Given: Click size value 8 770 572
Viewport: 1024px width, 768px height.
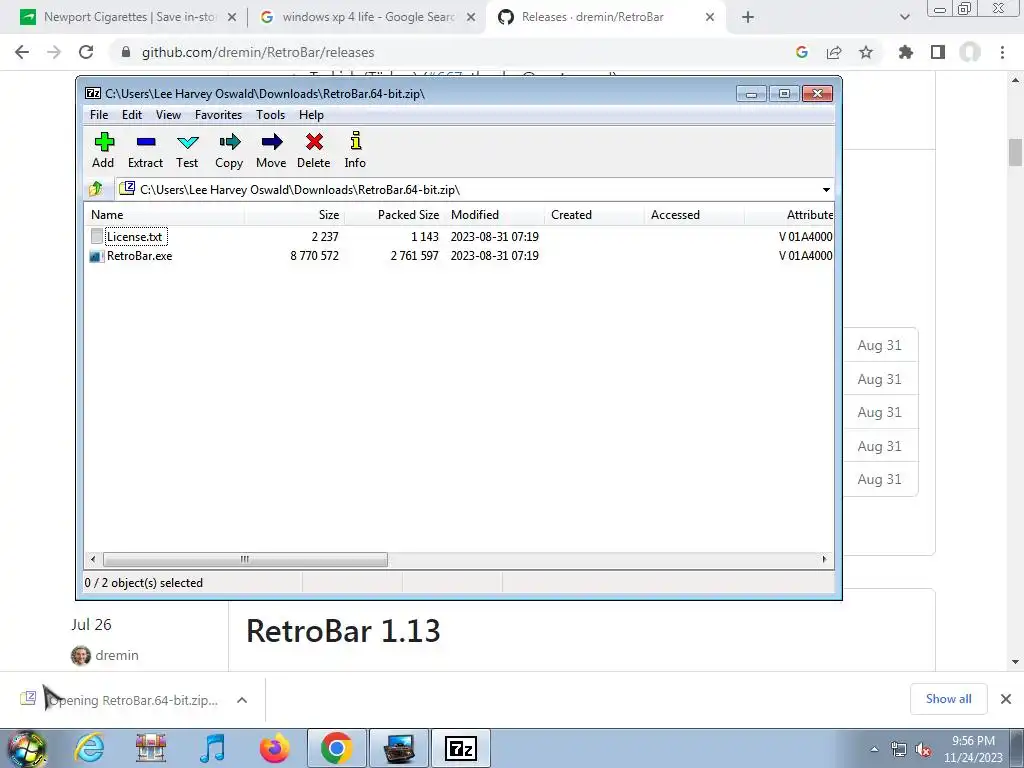Looking at the screenshot, I should coord(315,256).
